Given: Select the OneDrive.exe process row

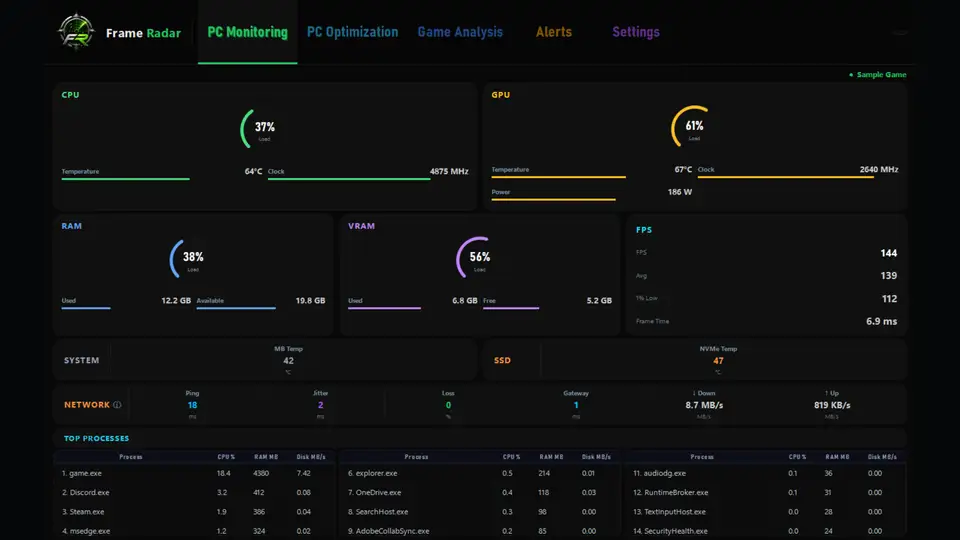Looking at the screenshot, I should coord(480,492).
